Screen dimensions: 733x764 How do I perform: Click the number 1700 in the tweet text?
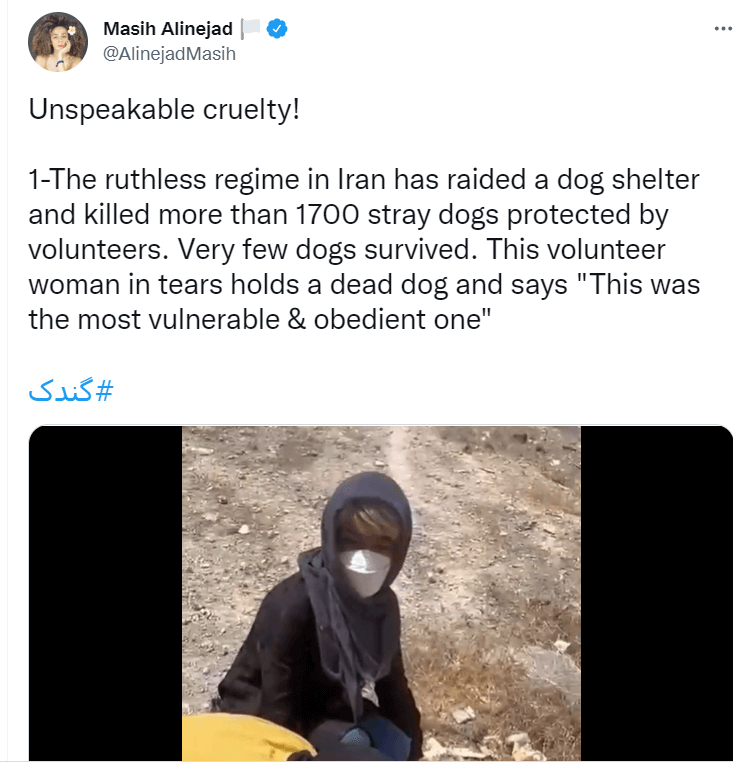(x=328, y=214)
